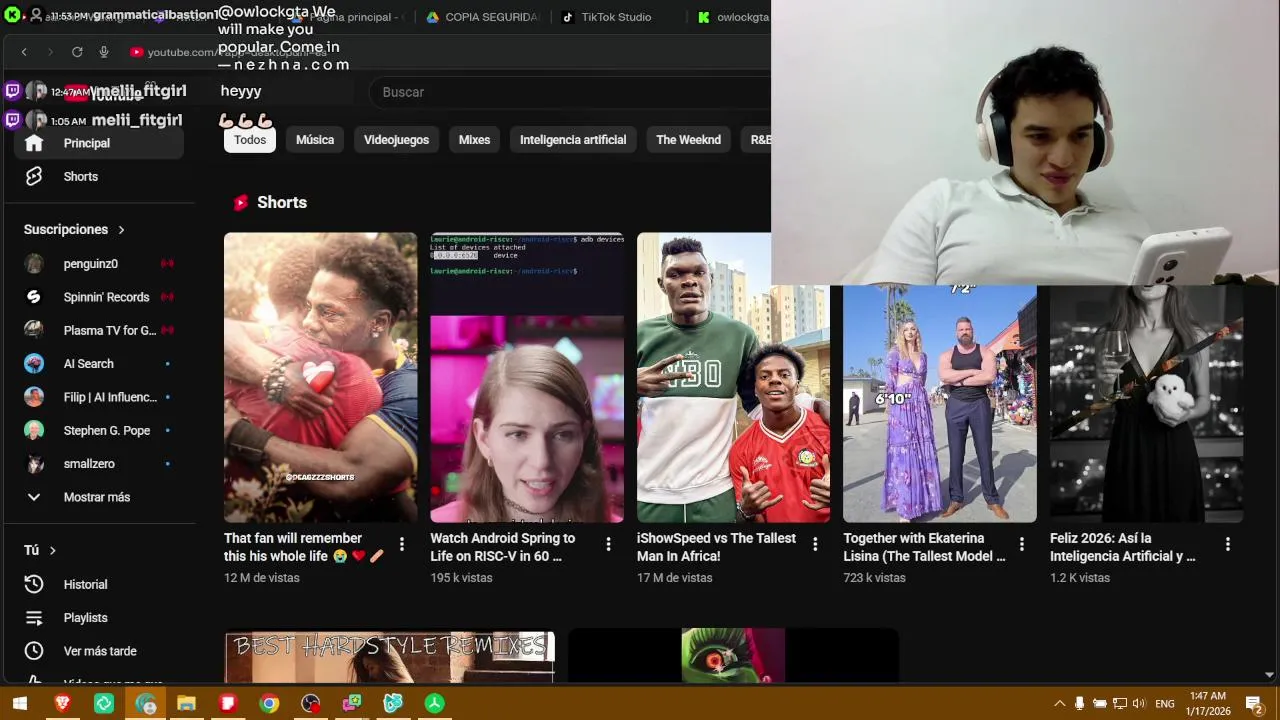Open Brave browser from taskbar

click(x=63, y=704)
